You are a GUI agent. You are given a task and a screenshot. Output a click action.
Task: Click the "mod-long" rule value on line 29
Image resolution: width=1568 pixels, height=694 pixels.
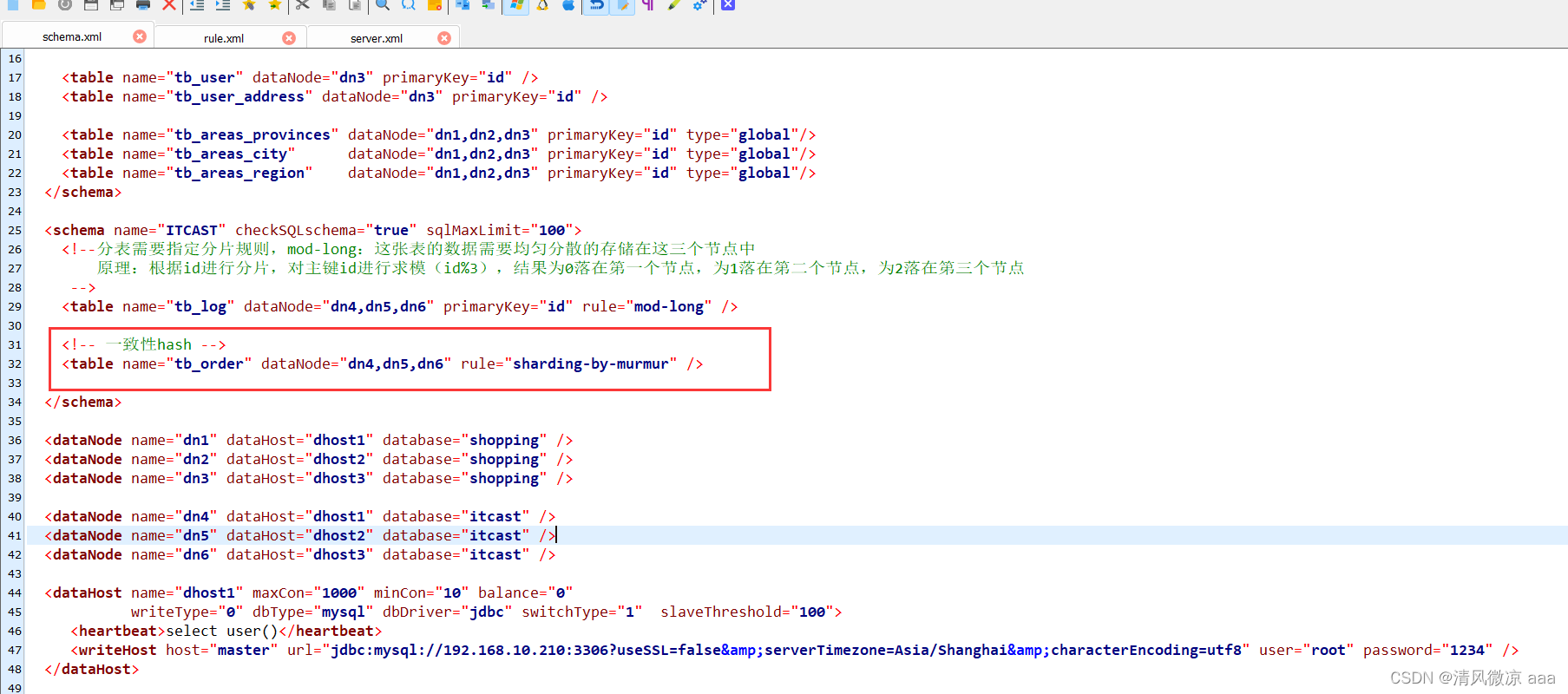click(669, 307)
